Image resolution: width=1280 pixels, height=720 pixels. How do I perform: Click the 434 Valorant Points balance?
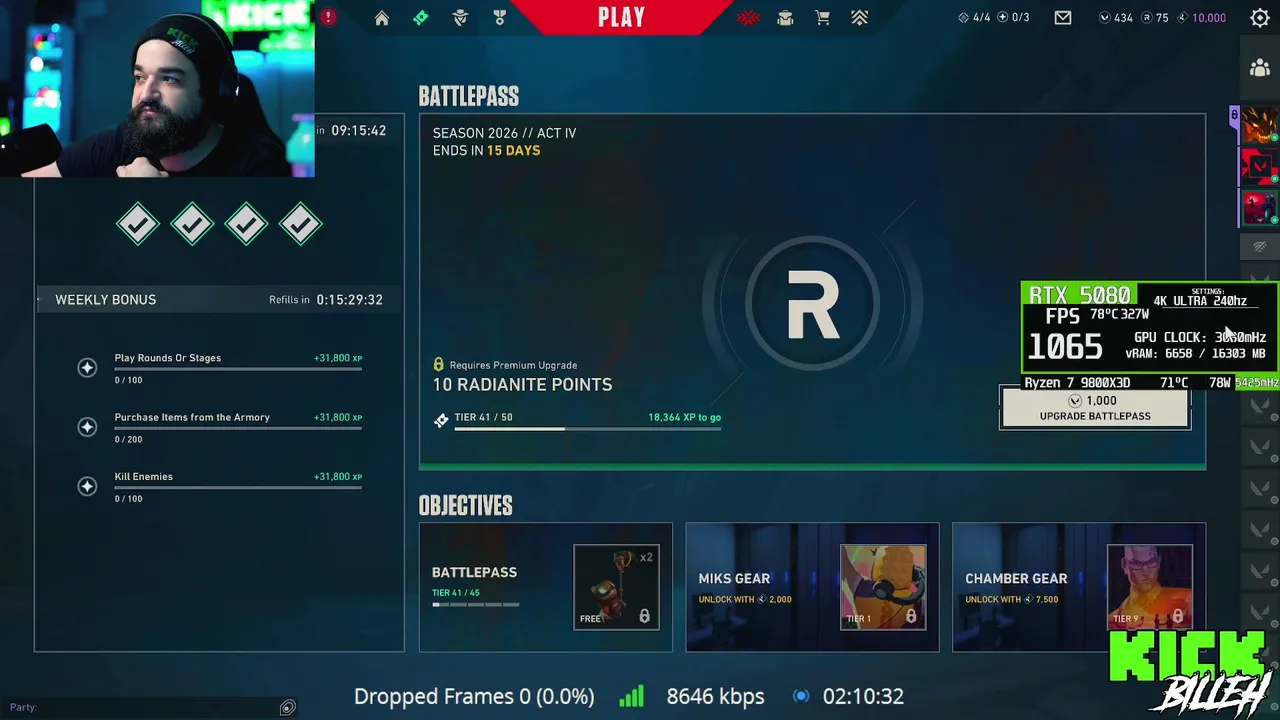(x=1116, y=18)
